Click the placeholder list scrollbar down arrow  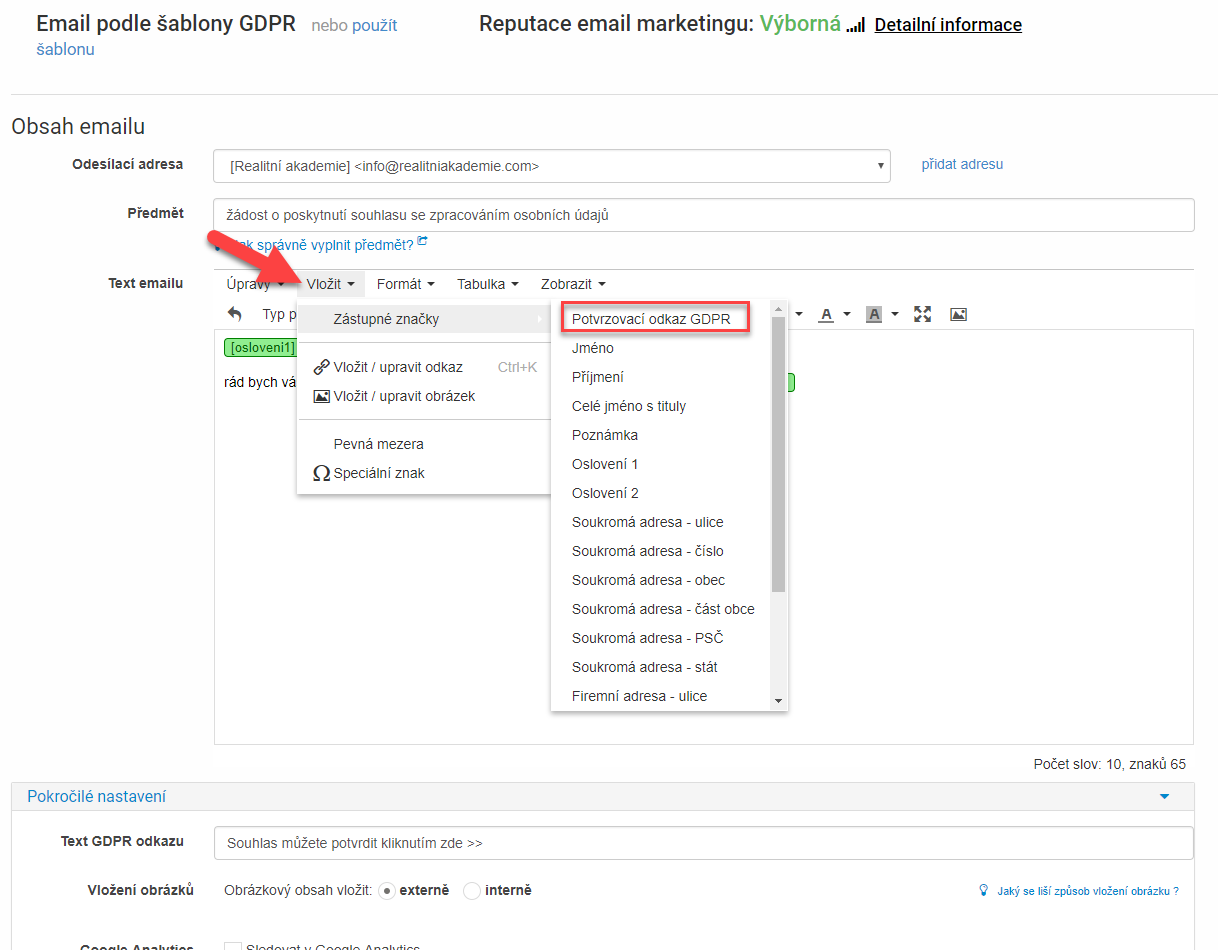(778, 701)
